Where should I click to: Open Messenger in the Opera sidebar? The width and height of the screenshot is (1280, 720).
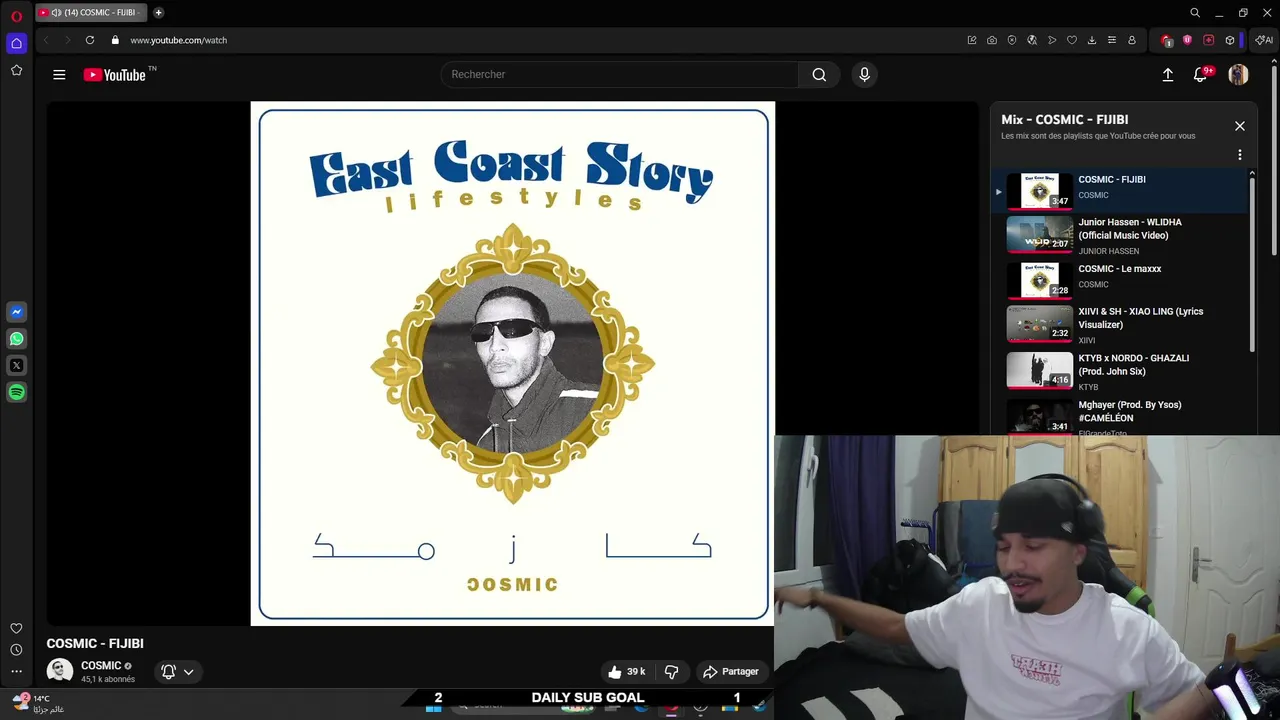click(x=16, y=312)
